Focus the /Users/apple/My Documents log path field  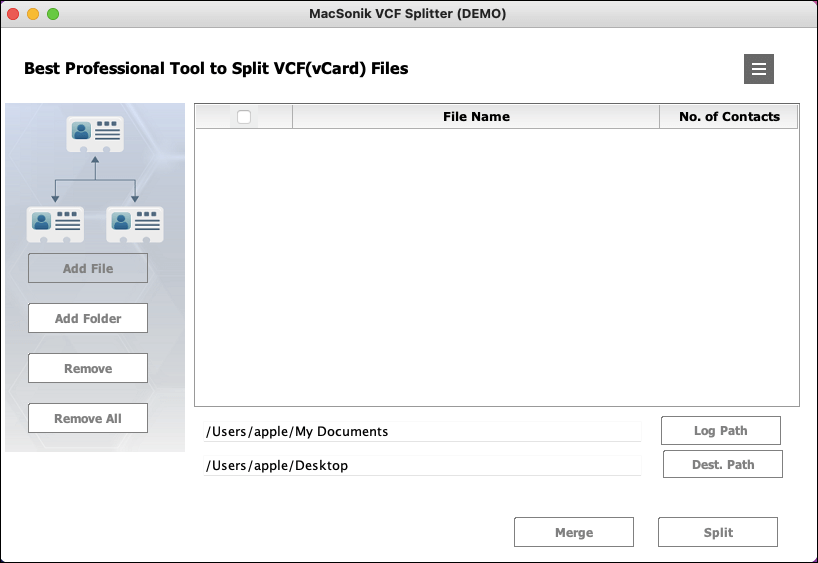pos(422,432)
